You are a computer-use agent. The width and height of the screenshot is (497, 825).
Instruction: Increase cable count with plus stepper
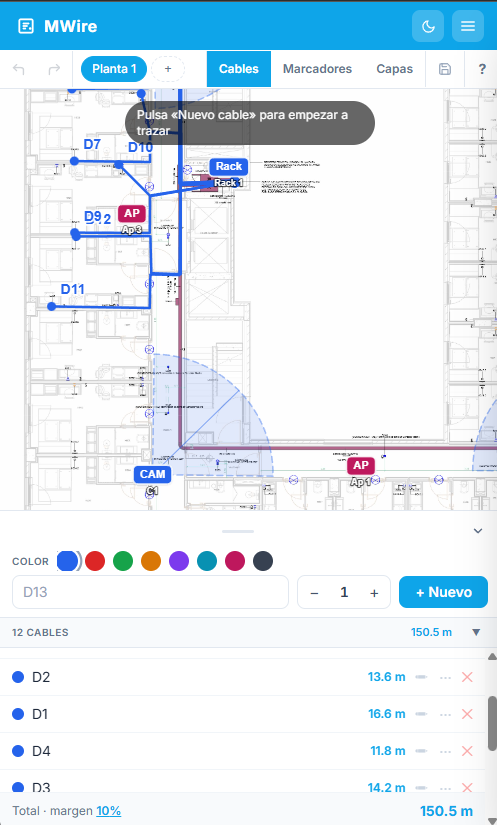374,593
